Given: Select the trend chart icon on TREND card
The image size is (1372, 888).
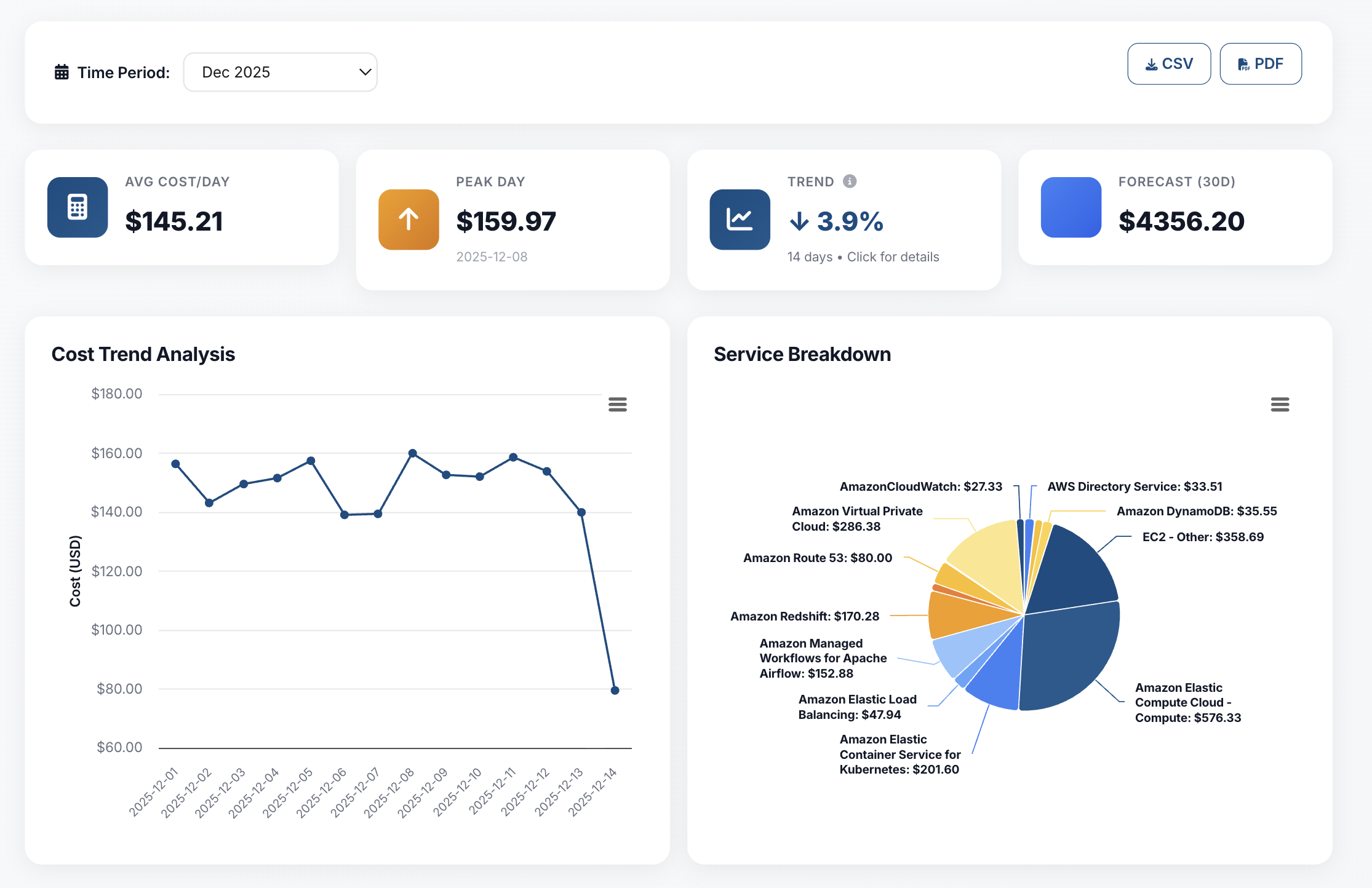Looking at the screenshot, I should click(x=739, y=219).
